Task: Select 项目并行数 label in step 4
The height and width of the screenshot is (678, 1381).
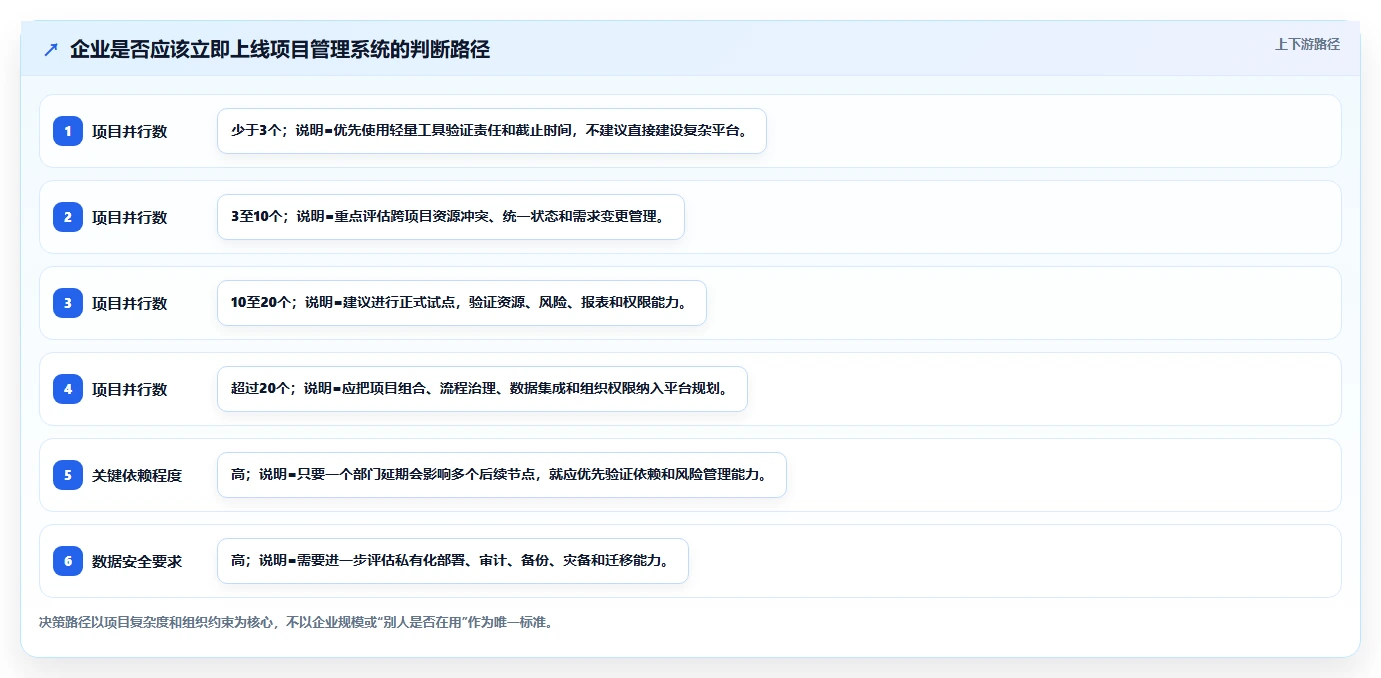Action: (x=130, y=389)
